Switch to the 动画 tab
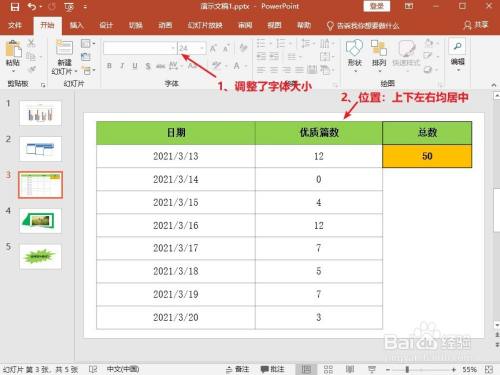500x375 pixels. pos(165,25)
